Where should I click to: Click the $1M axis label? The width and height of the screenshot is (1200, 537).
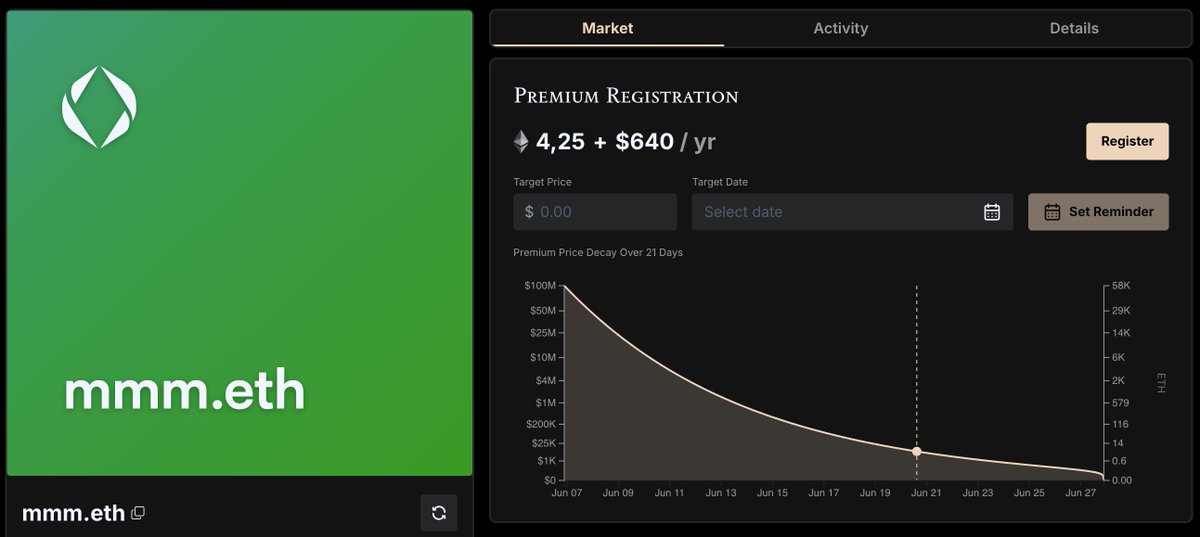(x=545, y=403)
